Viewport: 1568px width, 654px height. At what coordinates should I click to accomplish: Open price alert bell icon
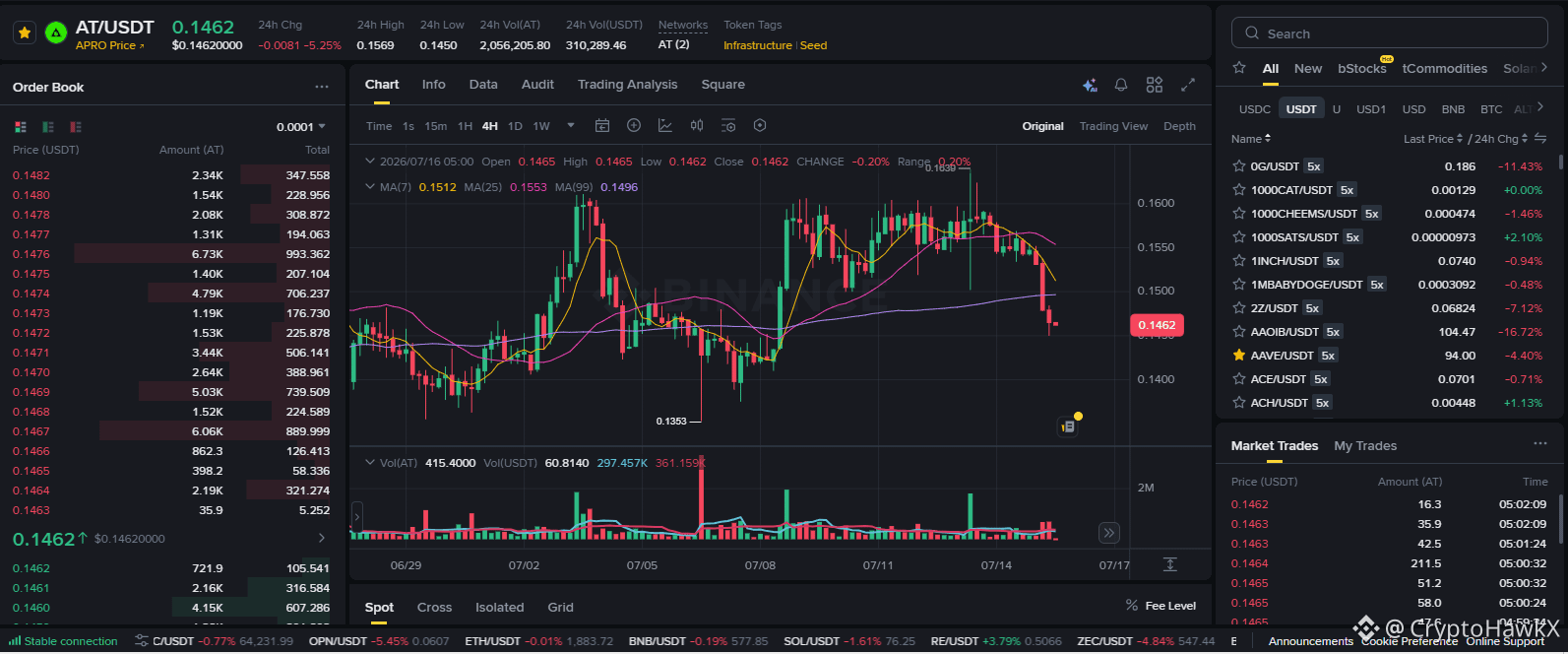coord(1121,85)
